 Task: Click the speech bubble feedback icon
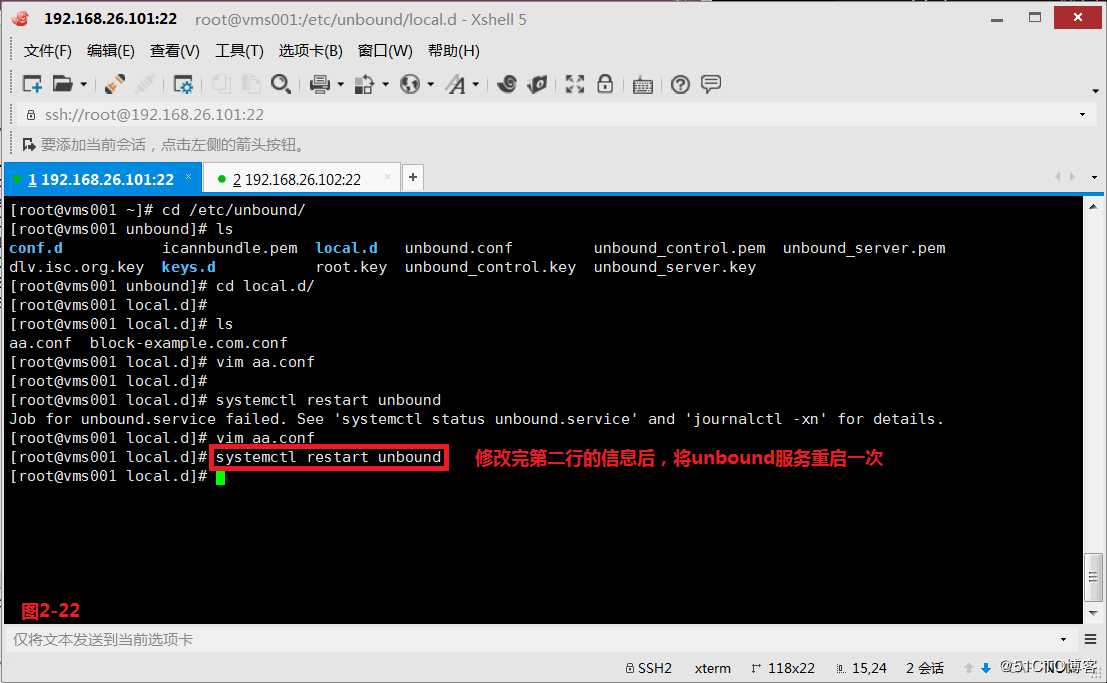click(x=711, y=84)
